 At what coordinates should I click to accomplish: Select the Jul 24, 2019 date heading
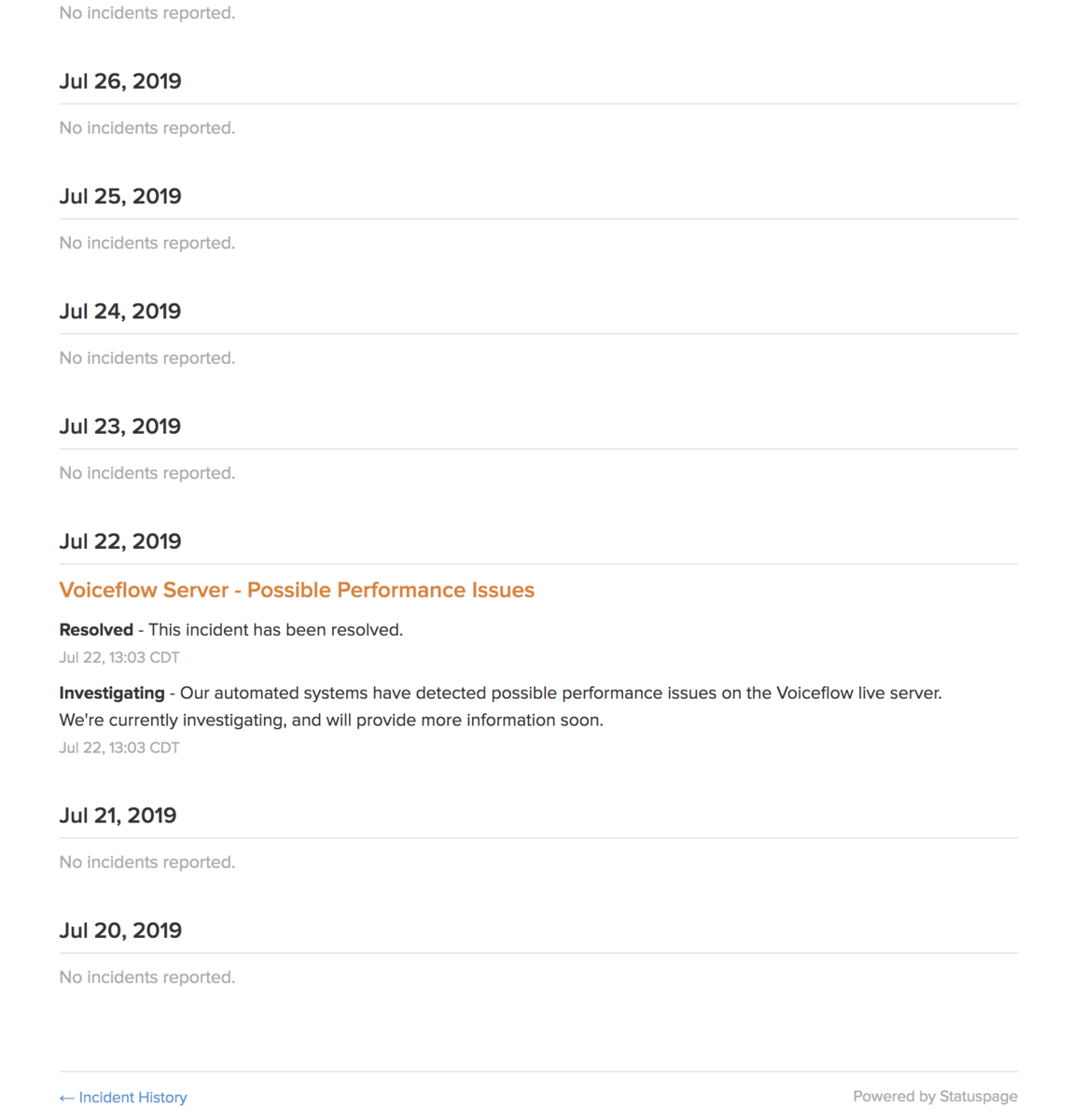pyautogui.click(x=120, y=311)
